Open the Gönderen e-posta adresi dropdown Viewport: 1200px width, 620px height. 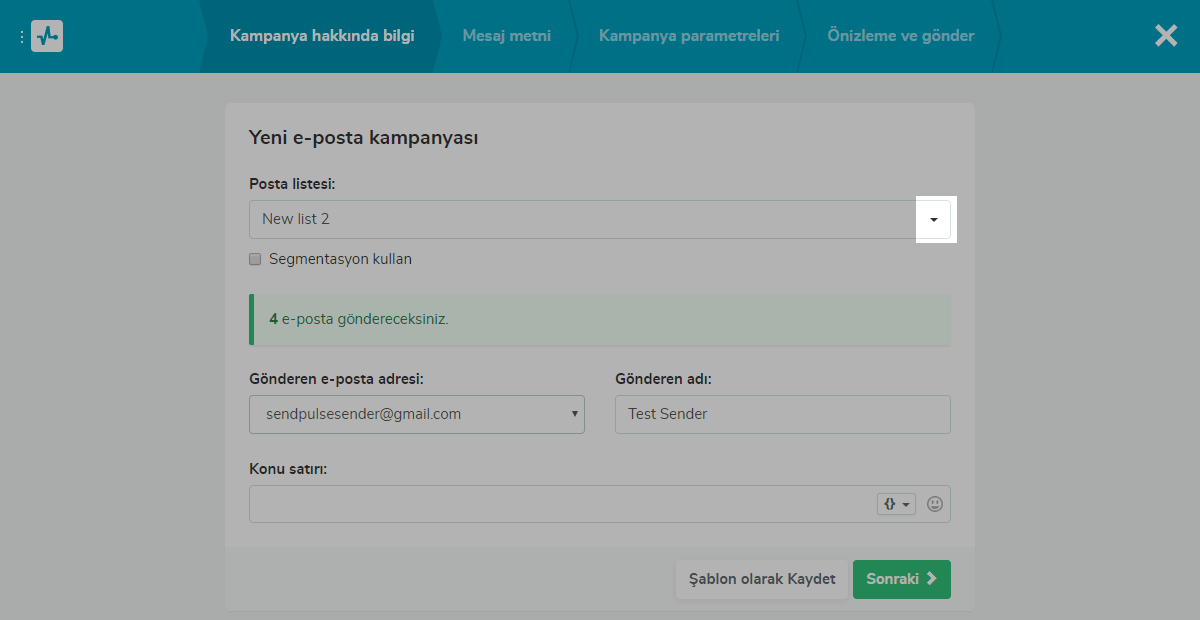tap(416, 414)
